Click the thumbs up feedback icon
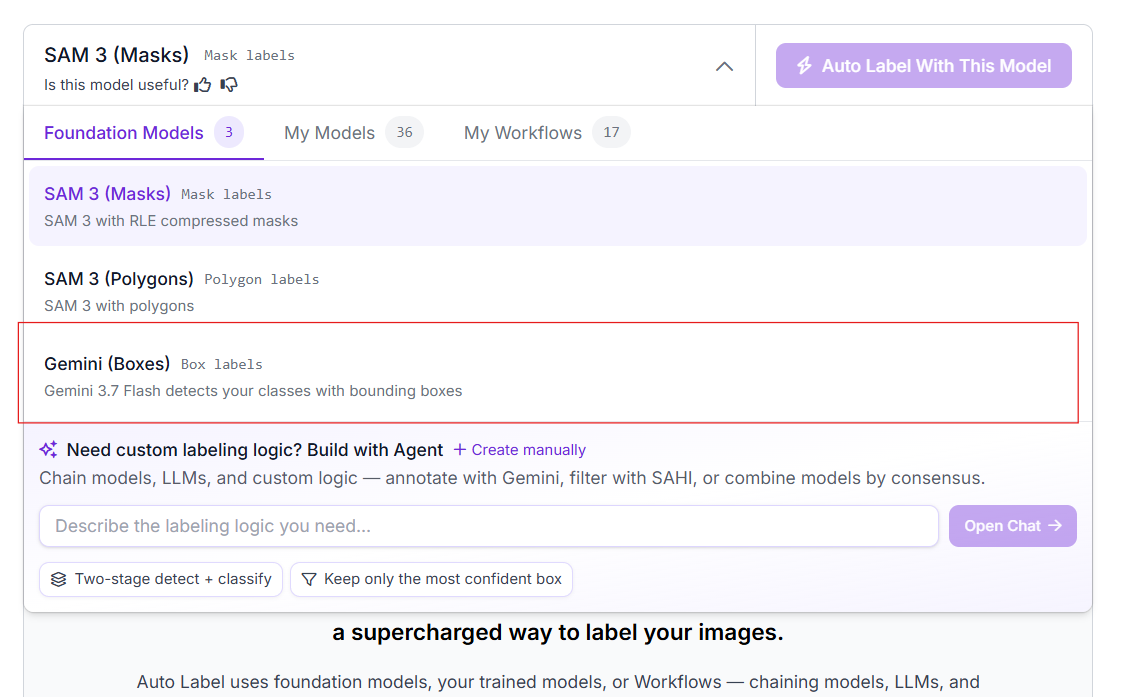Image resolution: width=1146 pixels, height=697 pixels. [203, 85]
